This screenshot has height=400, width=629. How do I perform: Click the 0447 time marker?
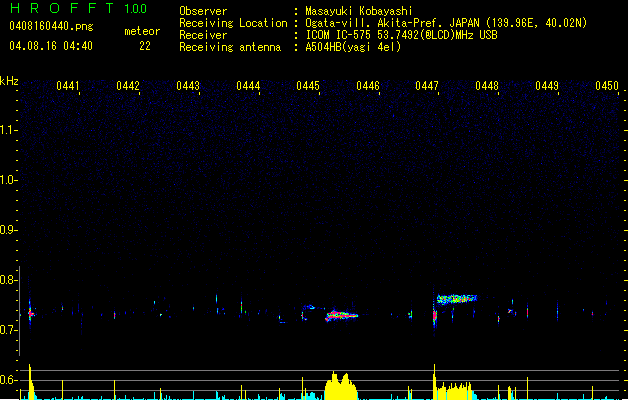(427, 86)
